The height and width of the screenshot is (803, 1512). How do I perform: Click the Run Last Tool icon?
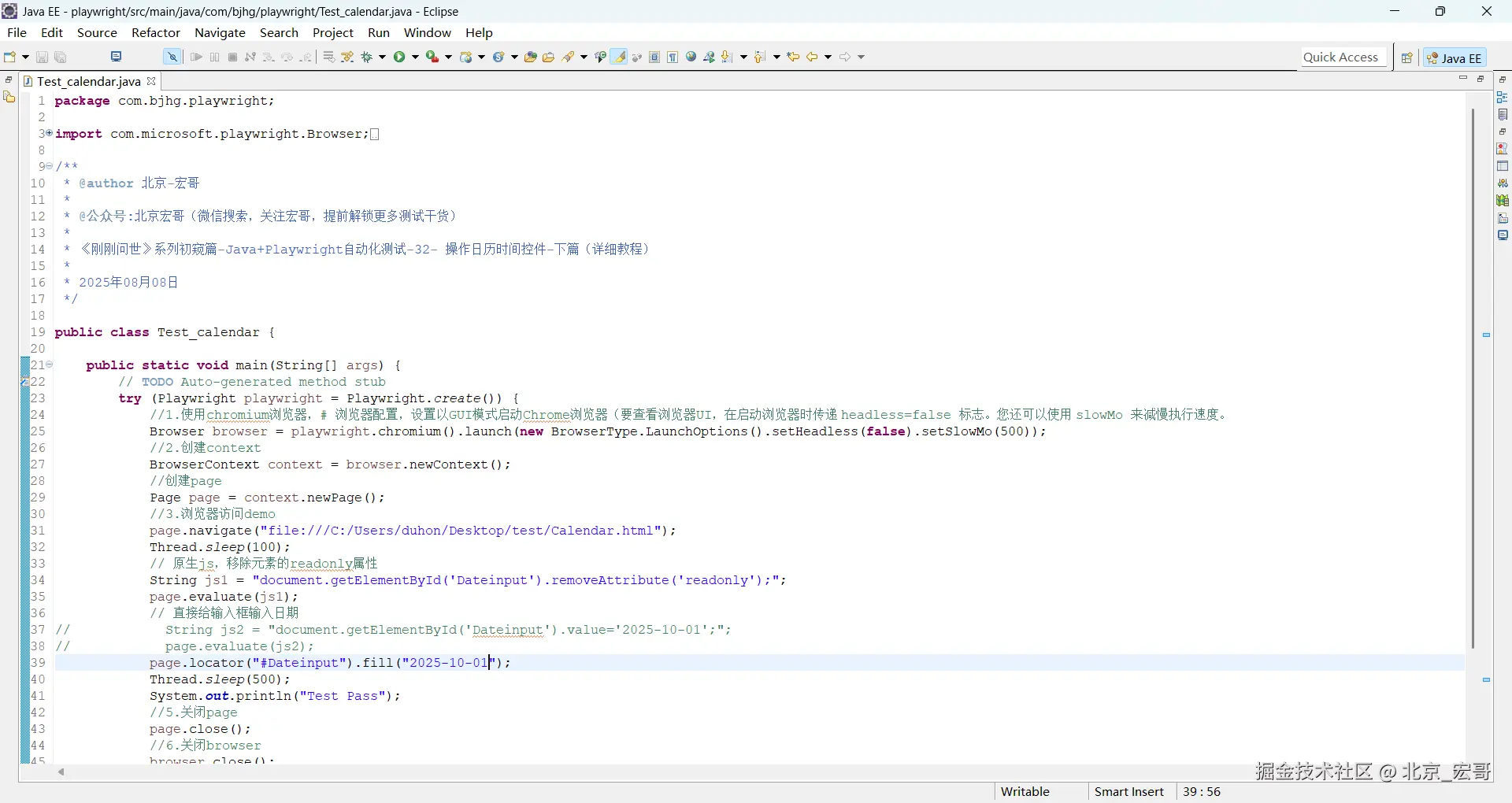coord(432,57)
